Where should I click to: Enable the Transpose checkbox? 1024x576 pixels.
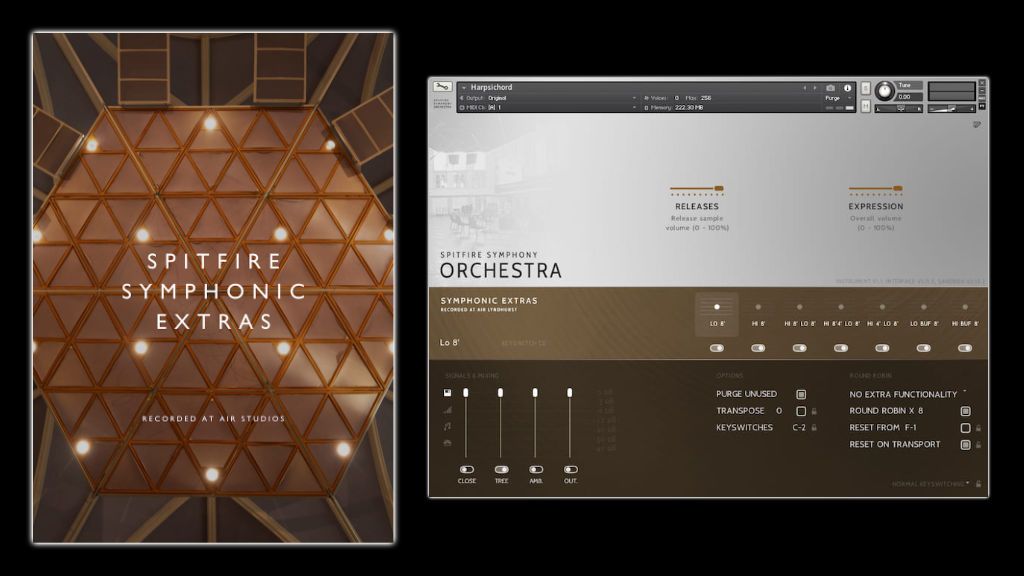(x=801, y=411)
